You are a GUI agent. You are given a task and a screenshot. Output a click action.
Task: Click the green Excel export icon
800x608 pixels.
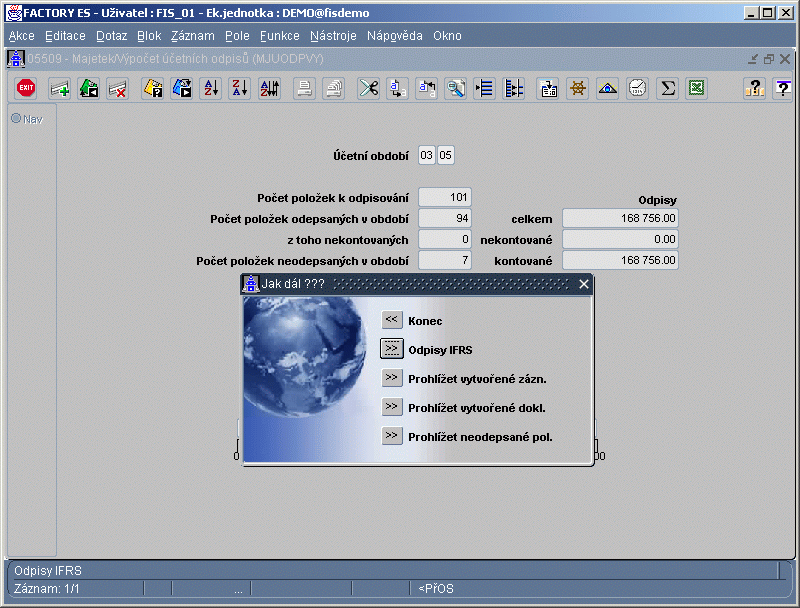pyautogui.click(x=696, y=88)
